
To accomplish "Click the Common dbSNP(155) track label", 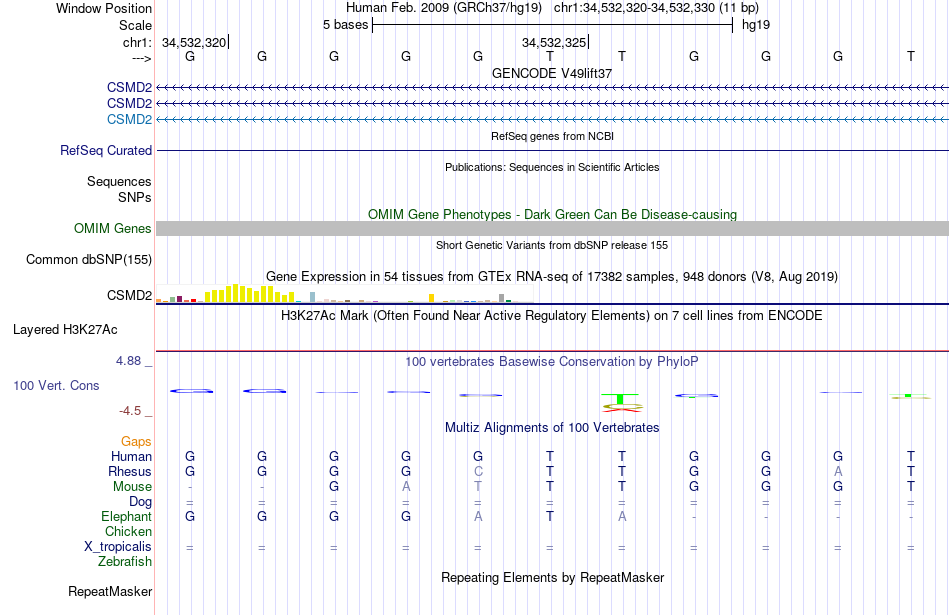I will click(89, 259).
